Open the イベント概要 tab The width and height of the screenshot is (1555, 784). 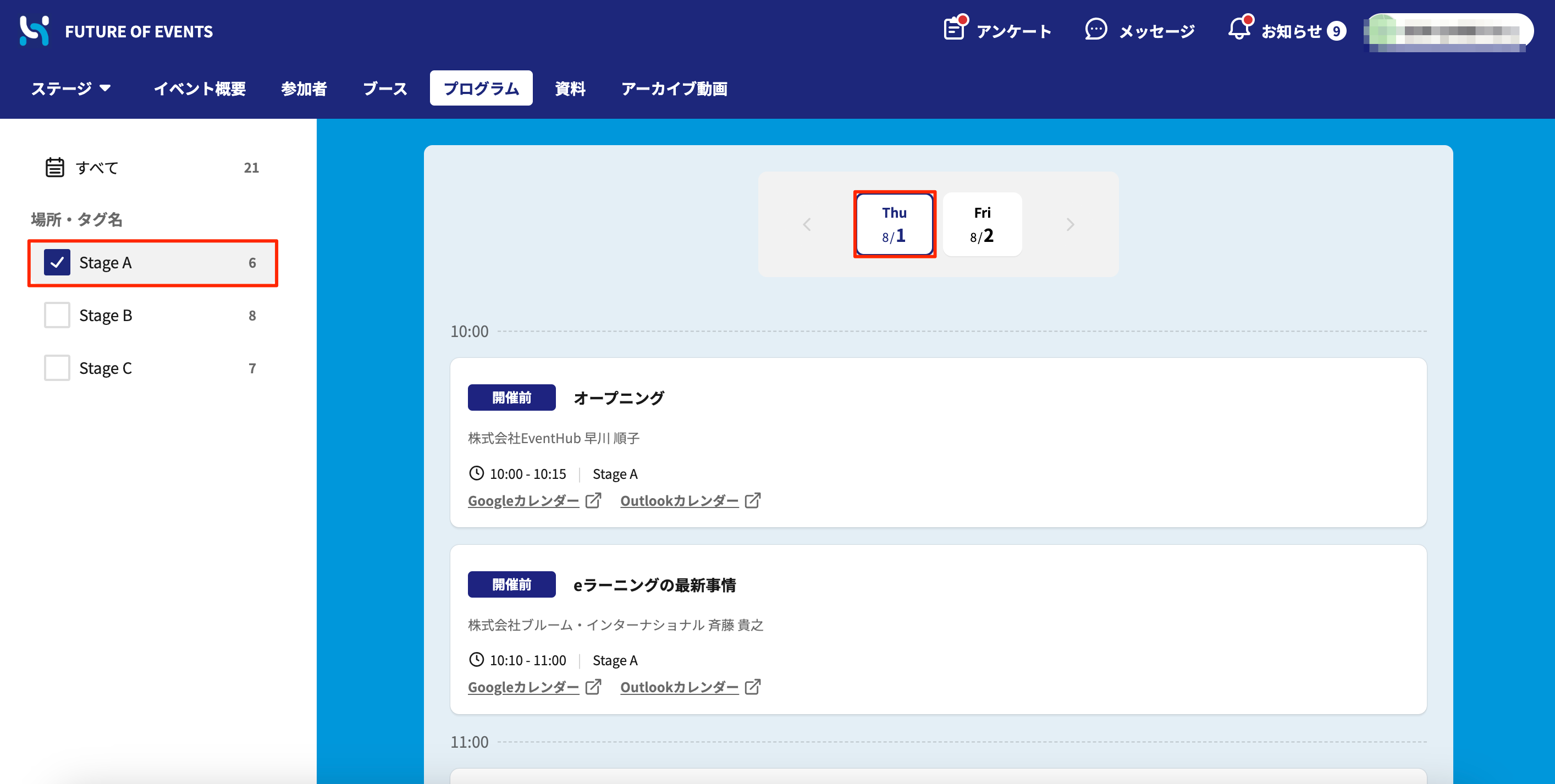[x=200, y=89]
